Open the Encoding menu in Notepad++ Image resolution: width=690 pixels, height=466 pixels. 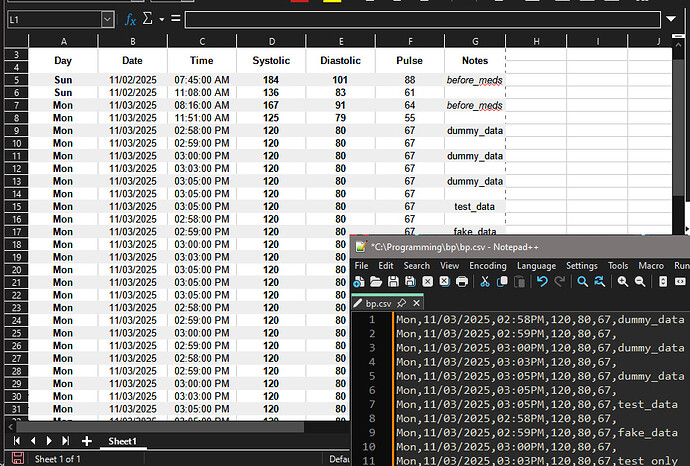[x=487, y=265]
